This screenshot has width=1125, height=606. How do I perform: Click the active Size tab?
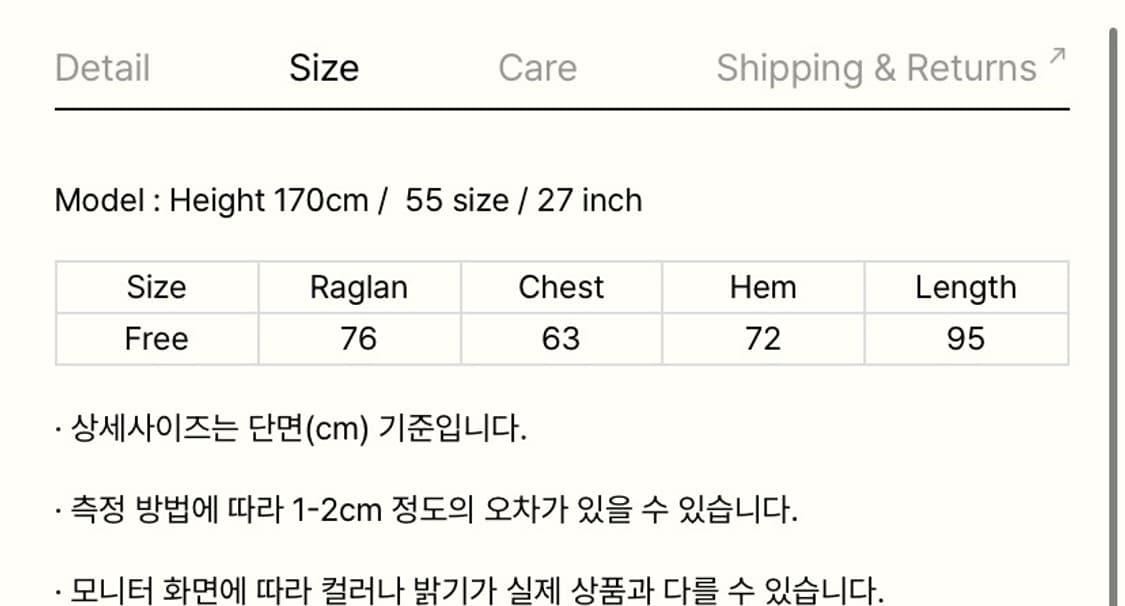pos(324,68)
